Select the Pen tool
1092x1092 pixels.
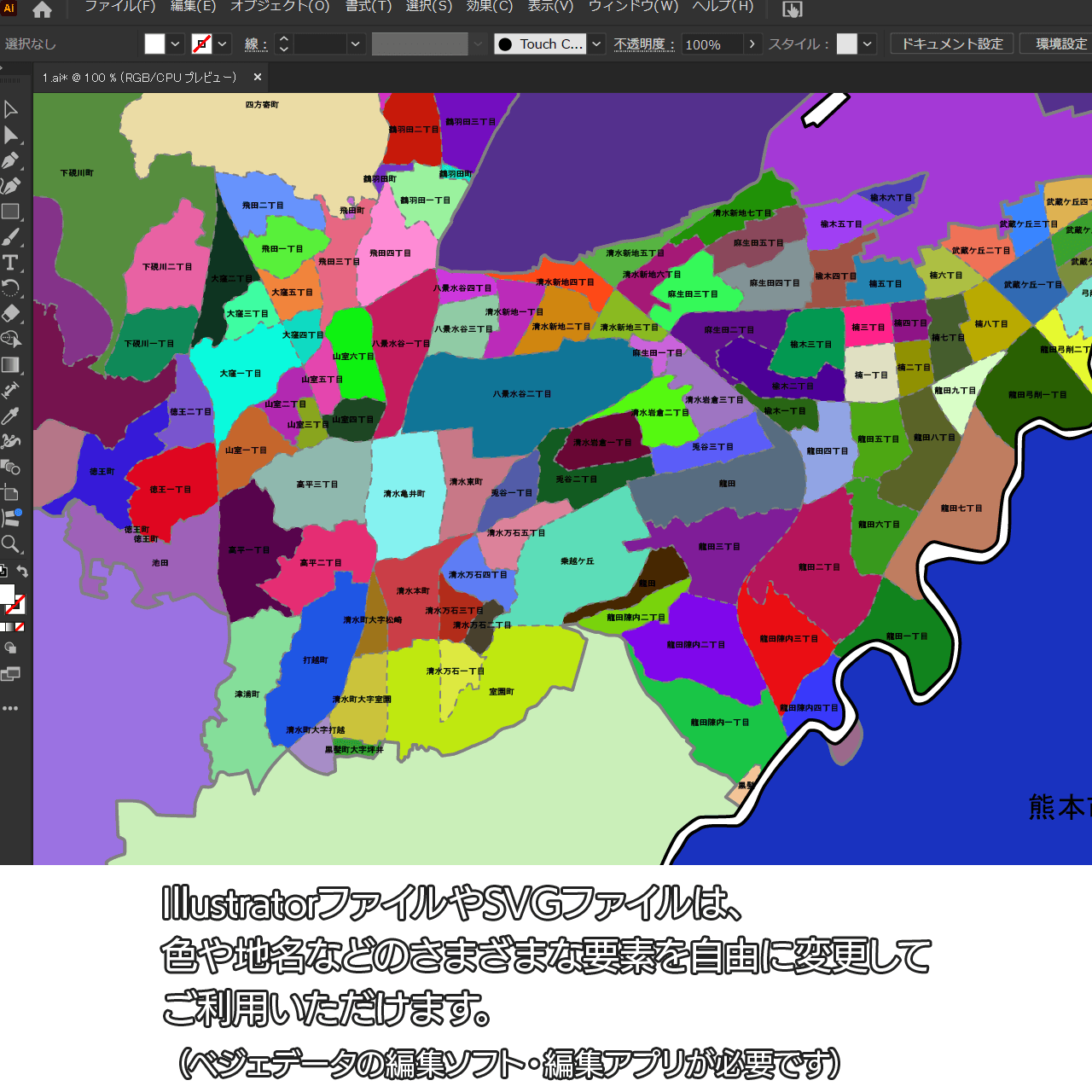click(x=11, y=160)
